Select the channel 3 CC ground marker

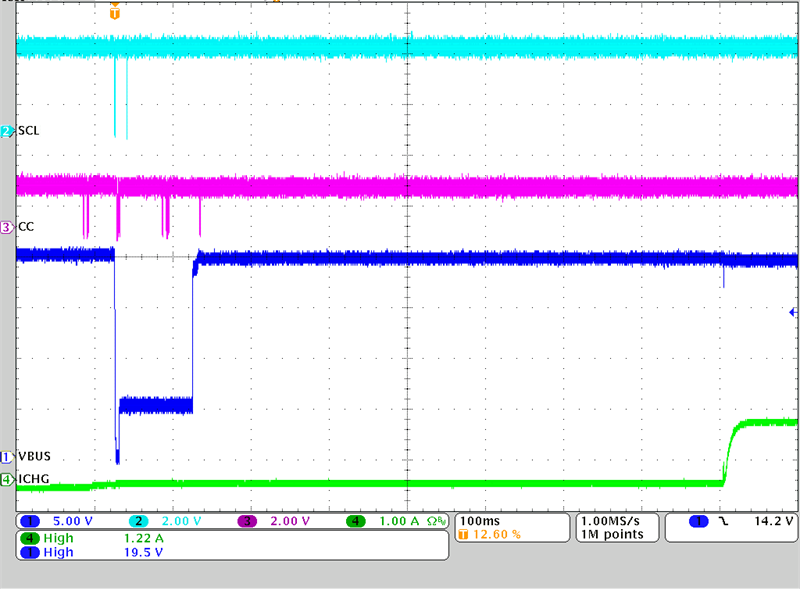click(x=7, y=227)
